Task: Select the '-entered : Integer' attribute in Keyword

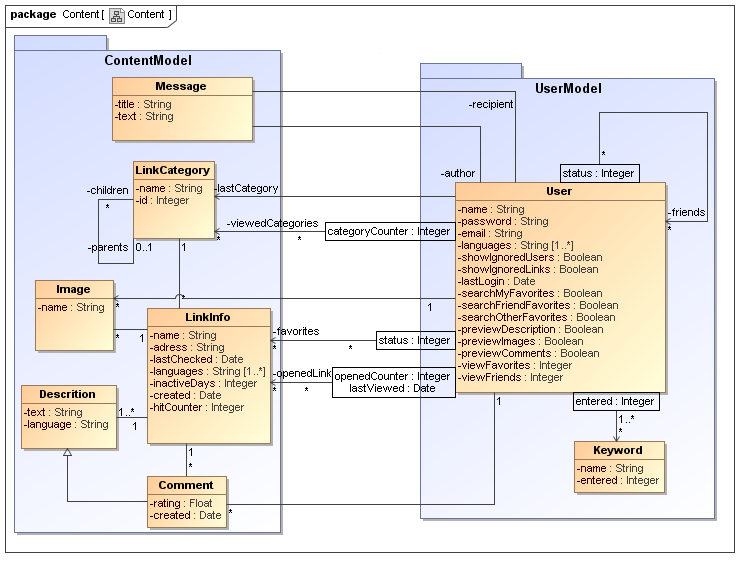Action: [x=617, y=480]
